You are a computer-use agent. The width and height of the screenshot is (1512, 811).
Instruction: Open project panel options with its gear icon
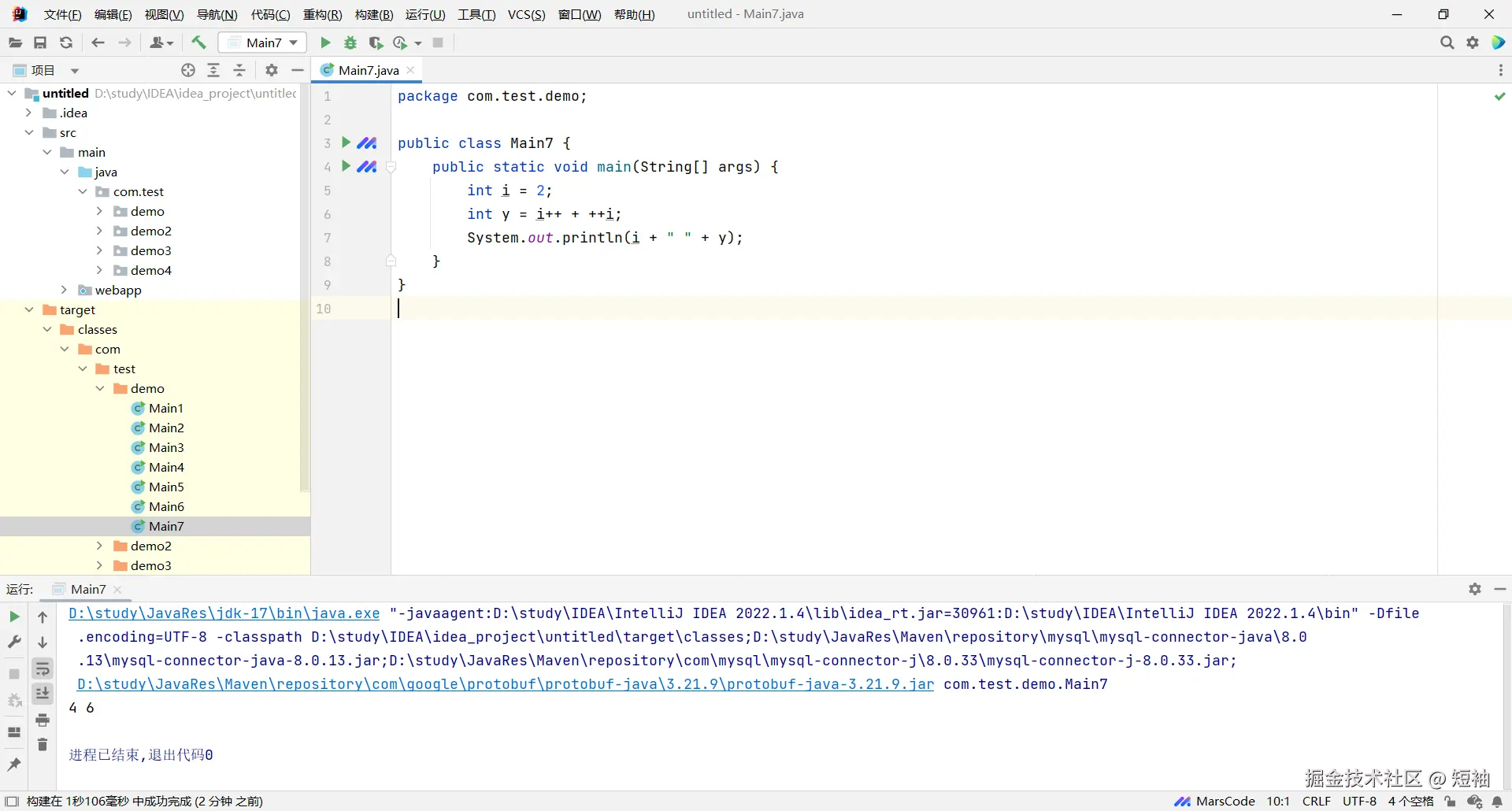pos(272,70)
